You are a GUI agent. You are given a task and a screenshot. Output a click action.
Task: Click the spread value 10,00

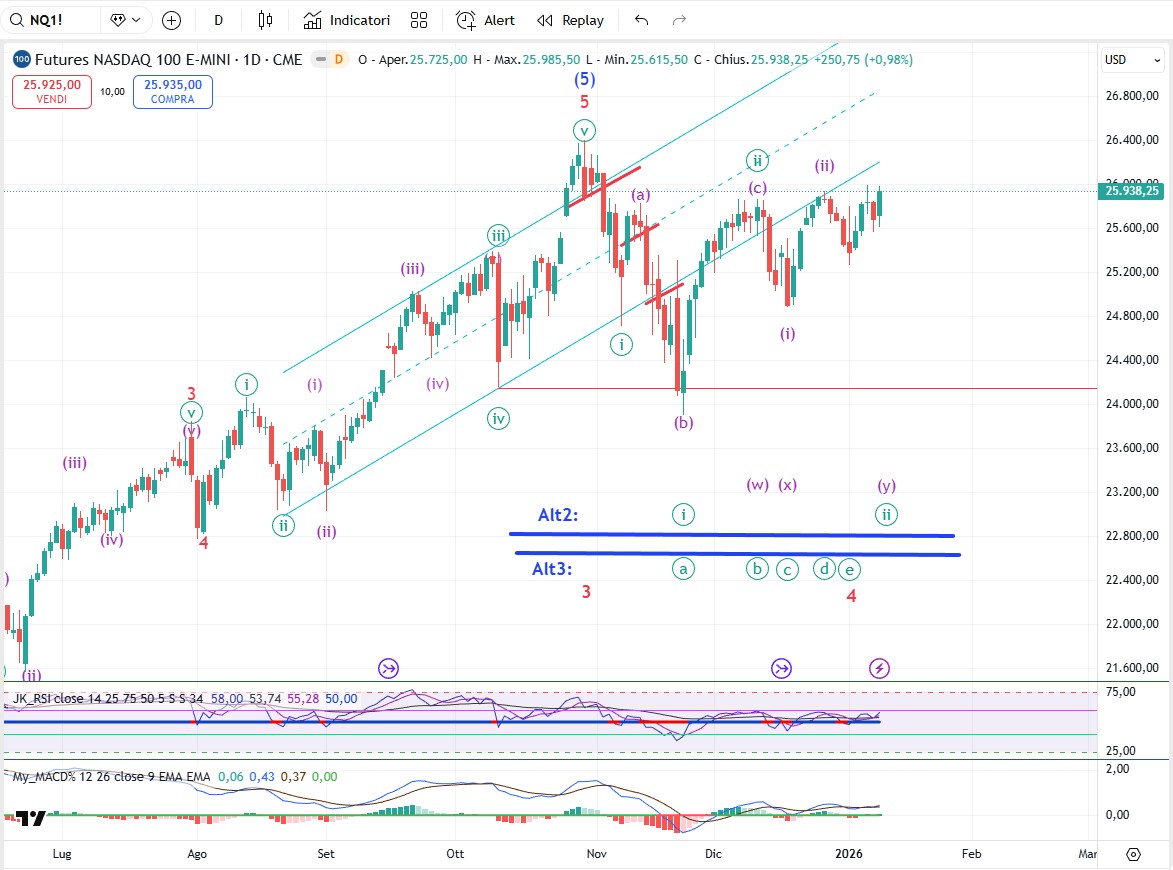click(112, 91)
